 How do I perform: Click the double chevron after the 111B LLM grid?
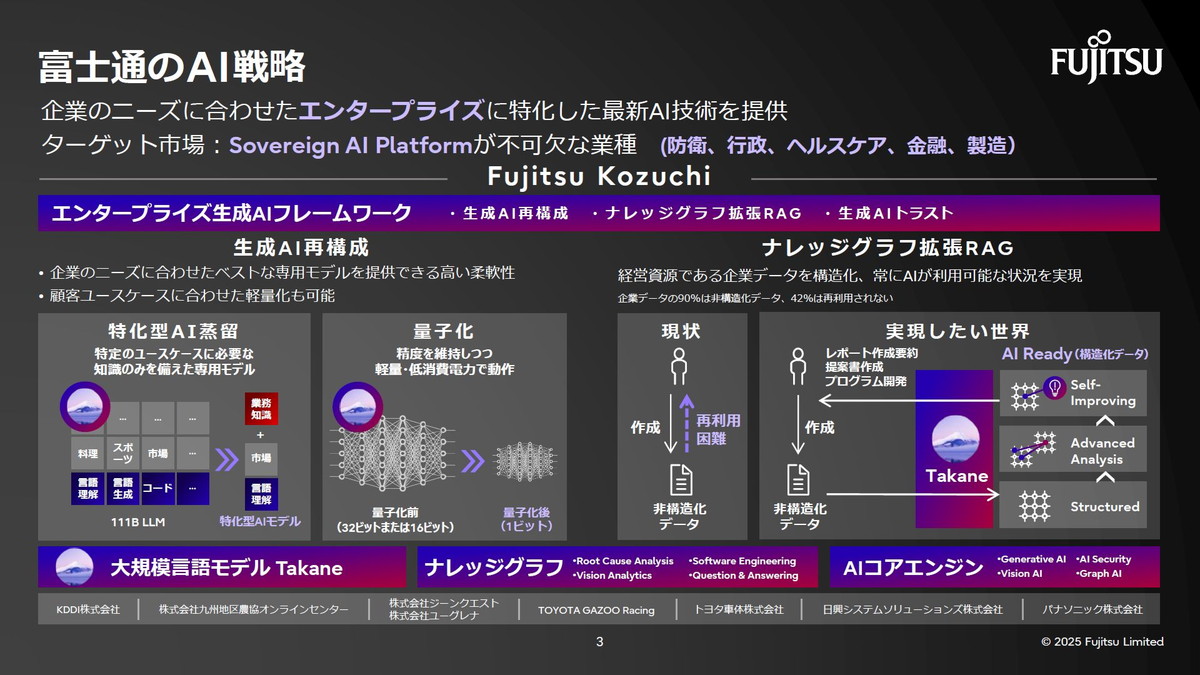(226, 459)
